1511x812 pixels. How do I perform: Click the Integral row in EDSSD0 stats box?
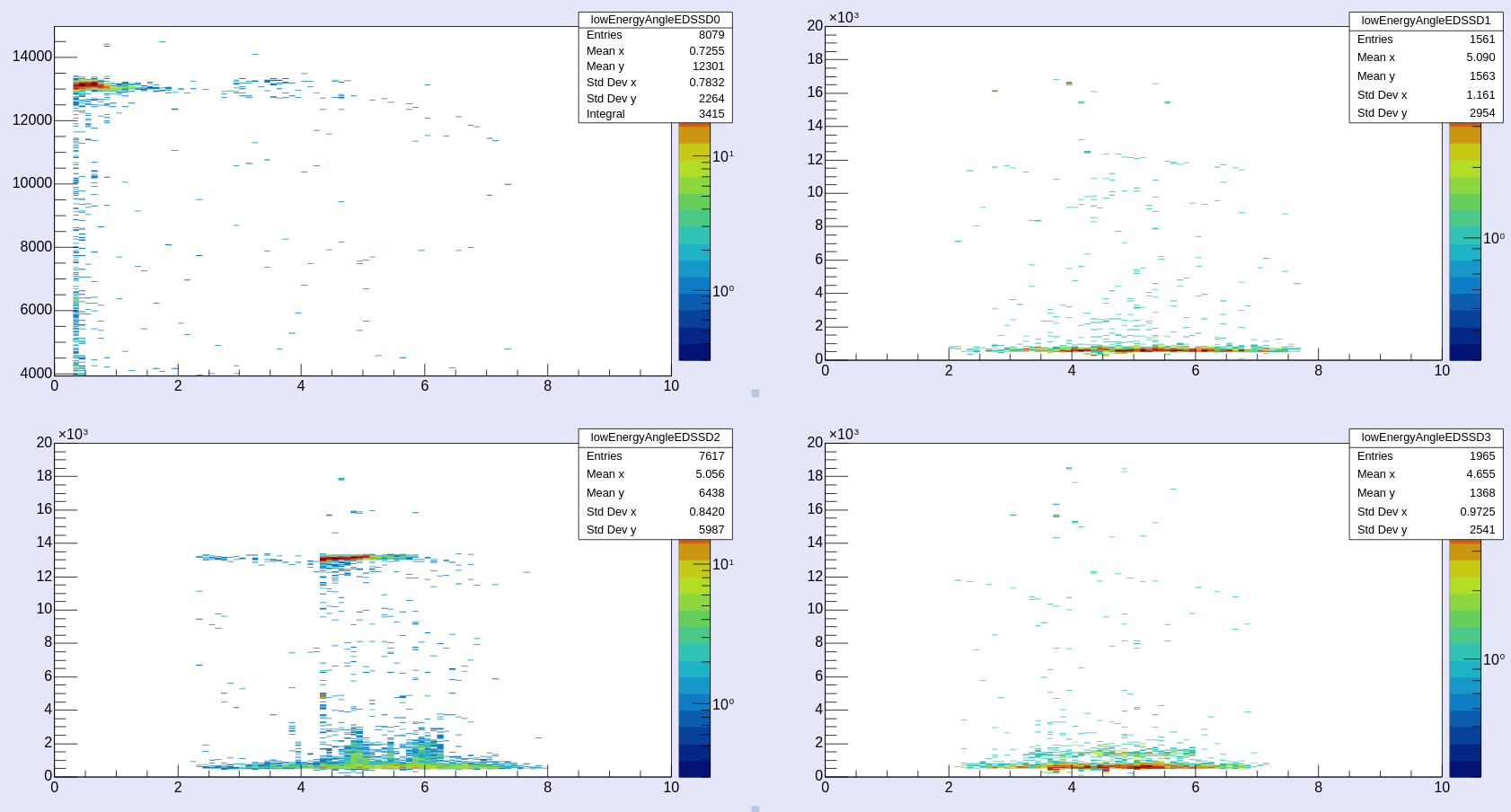click(x=655, y=114)
